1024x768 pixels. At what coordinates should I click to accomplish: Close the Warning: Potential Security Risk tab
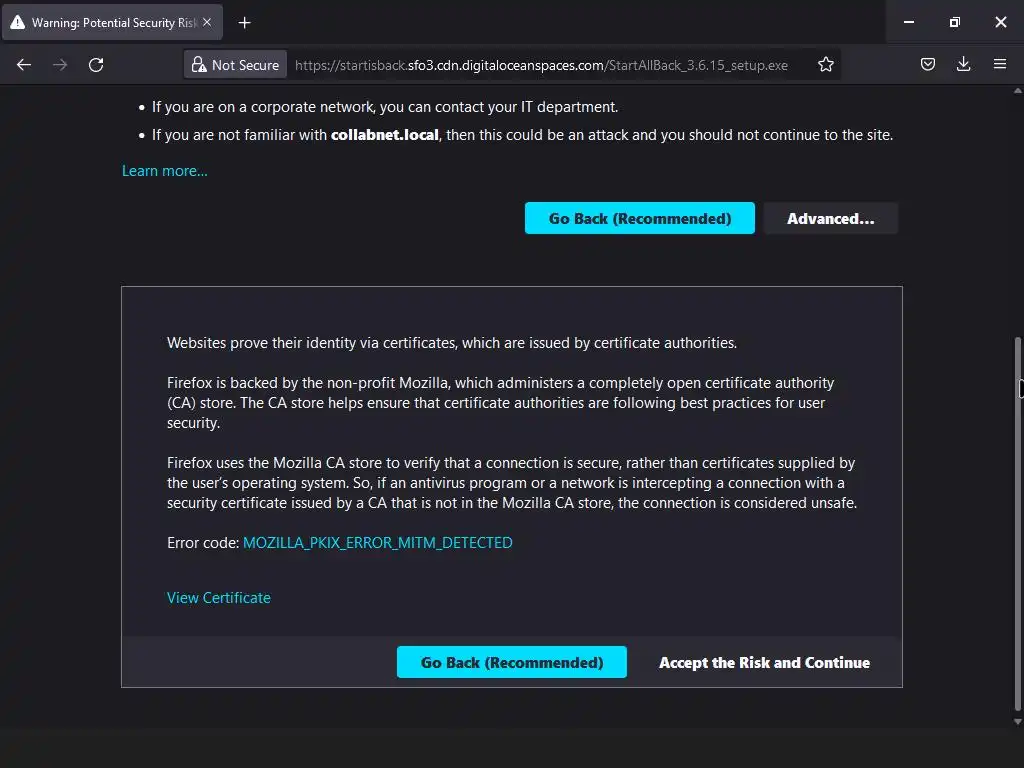(207, 22)
